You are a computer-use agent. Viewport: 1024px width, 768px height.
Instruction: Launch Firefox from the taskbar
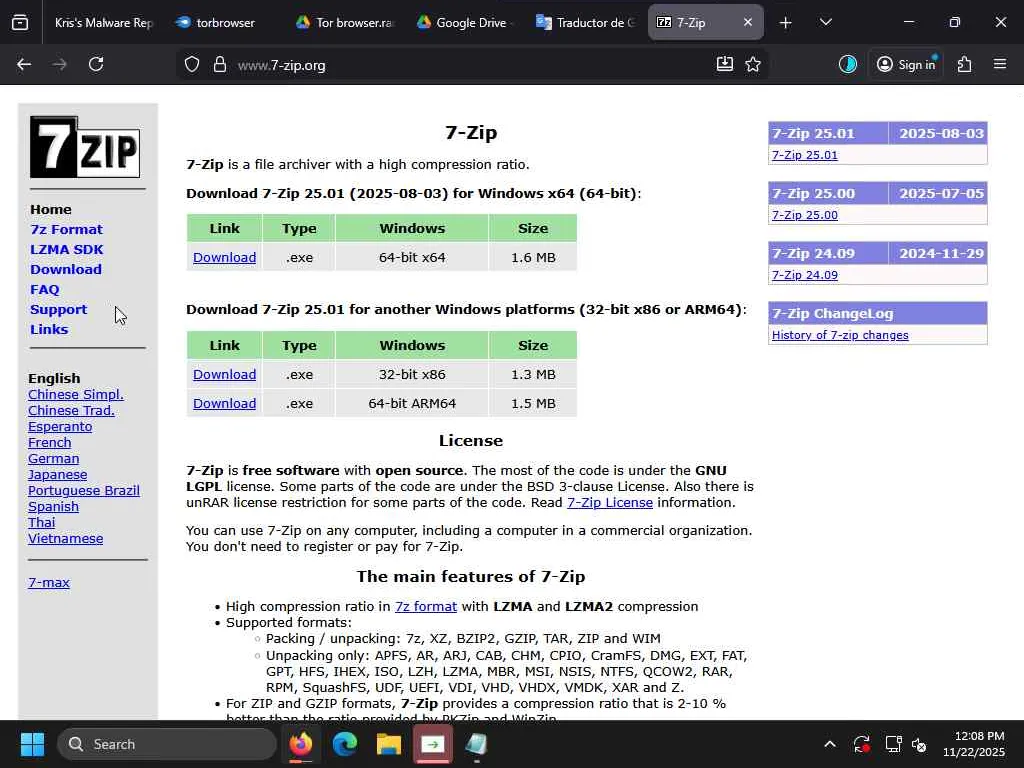coord(301,744)
